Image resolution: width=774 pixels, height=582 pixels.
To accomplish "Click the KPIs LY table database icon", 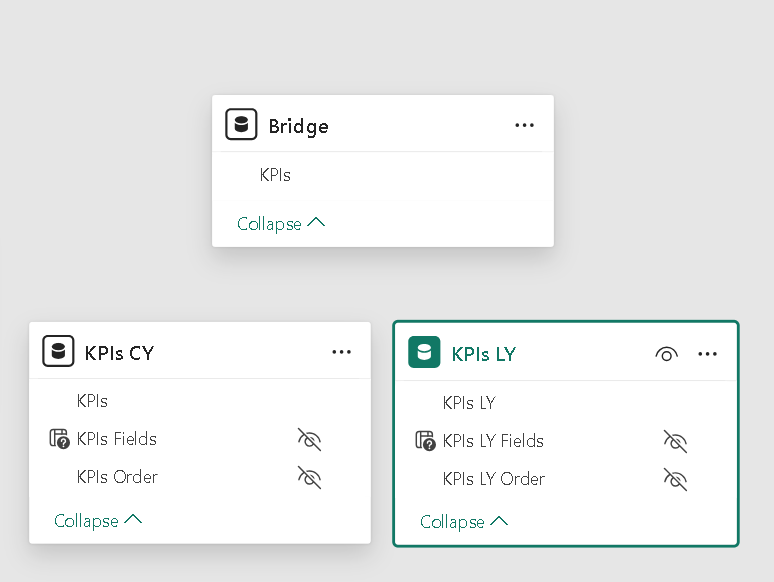I will 424,353.
